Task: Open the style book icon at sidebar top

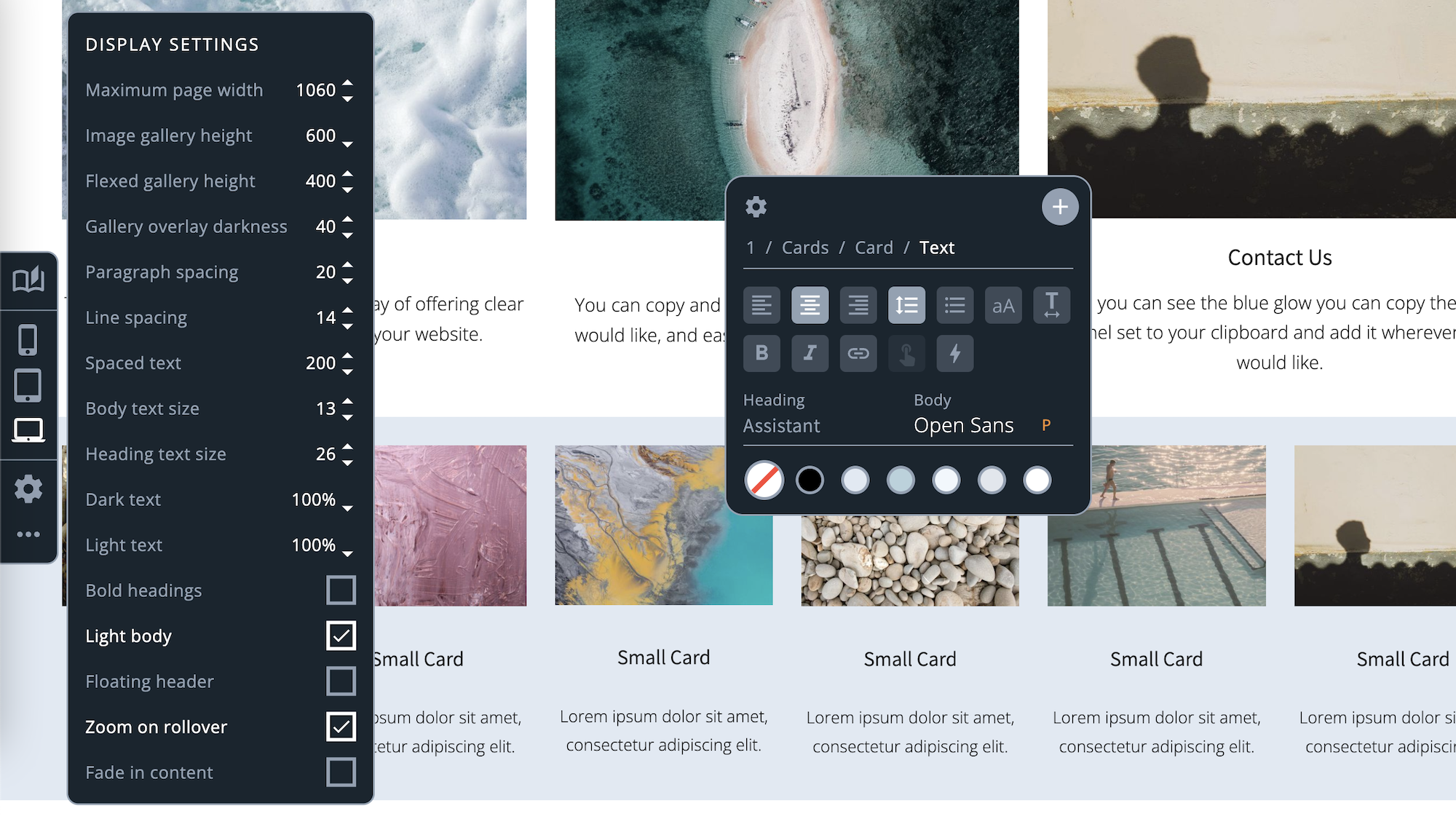Action: [x=28, y=279]
